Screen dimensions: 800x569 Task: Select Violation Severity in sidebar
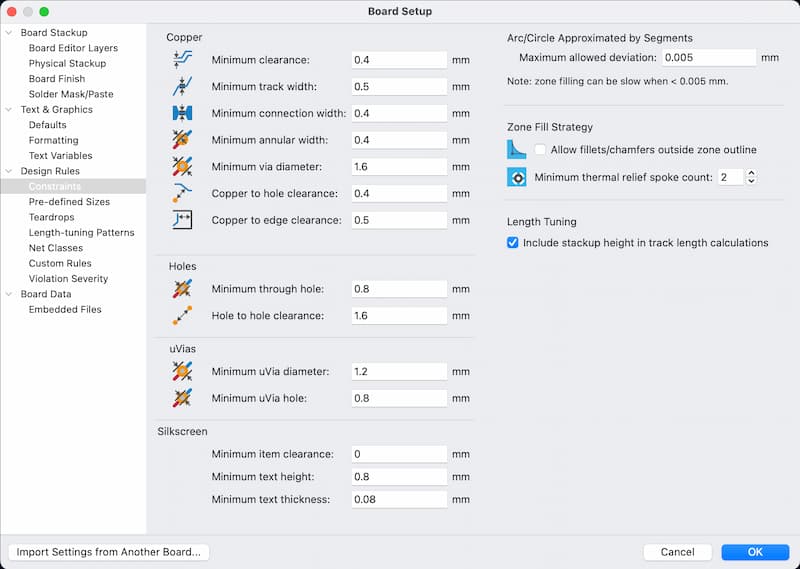[x=68, y=279]
